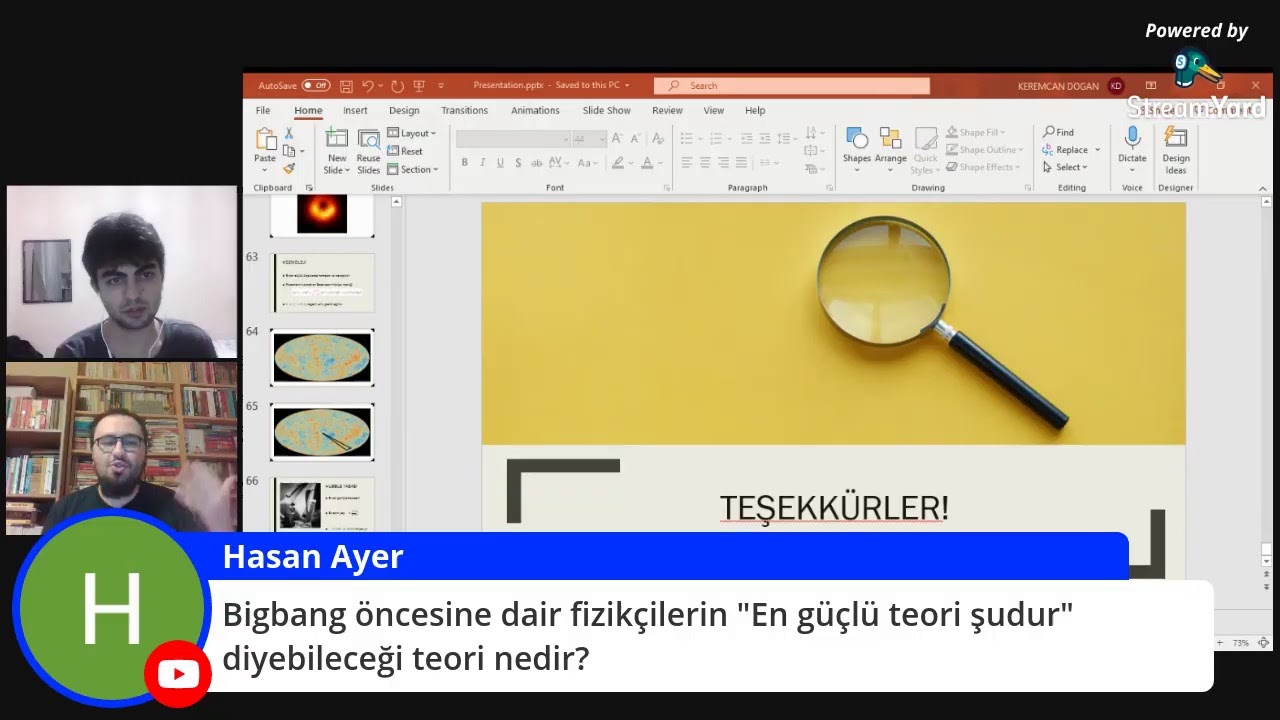Click Increase Font Size icon
The height and width of the screenshot is (720, 1280).
(x=617, y=139)
